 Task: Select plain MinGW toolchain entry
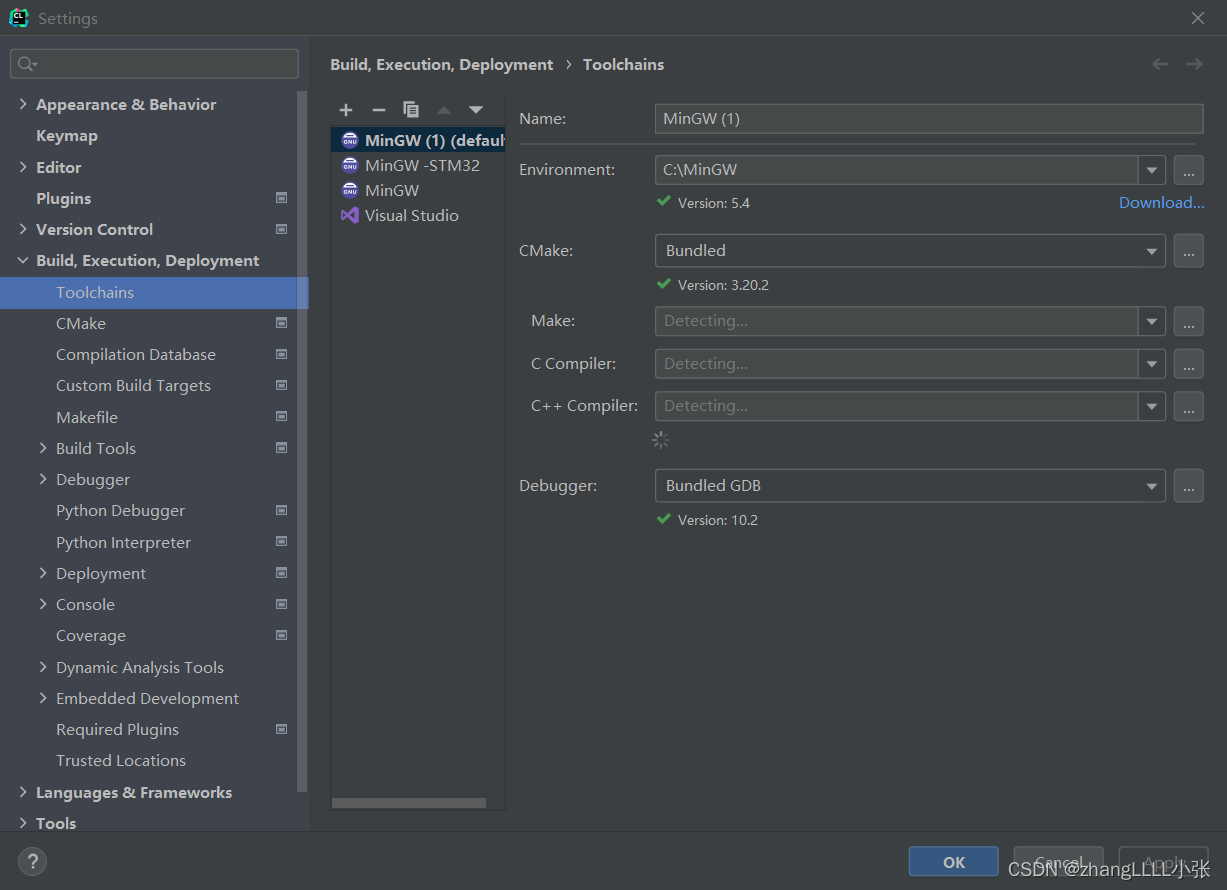click(418, 190)
